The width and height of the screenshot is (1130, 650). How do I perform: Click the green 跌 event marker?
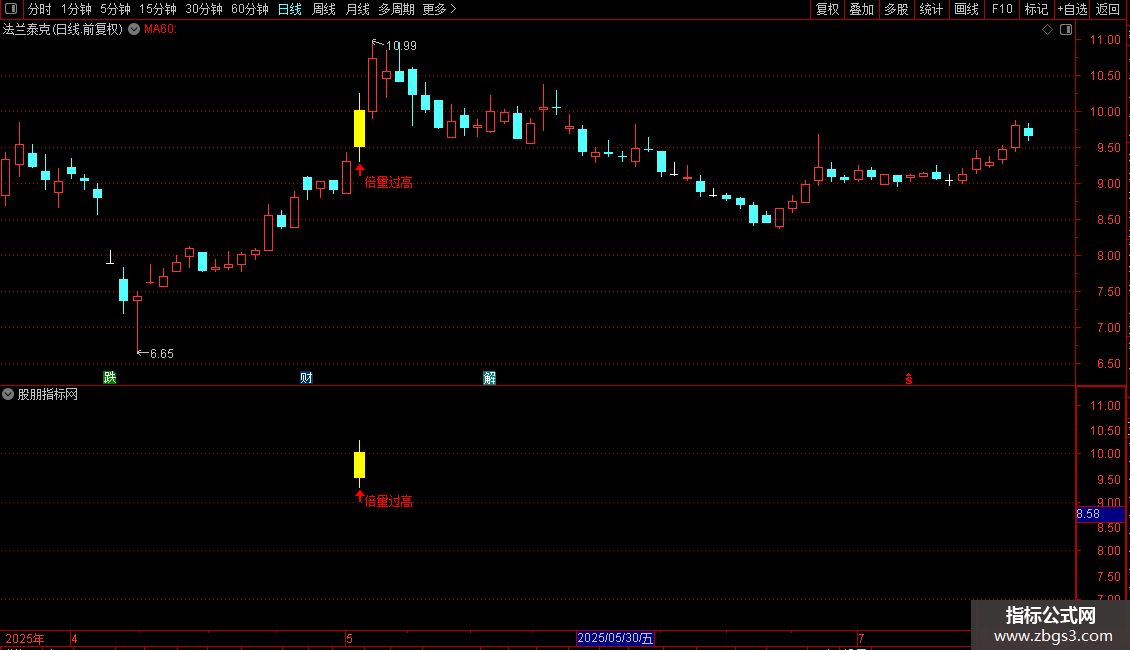tap(110, 378)
